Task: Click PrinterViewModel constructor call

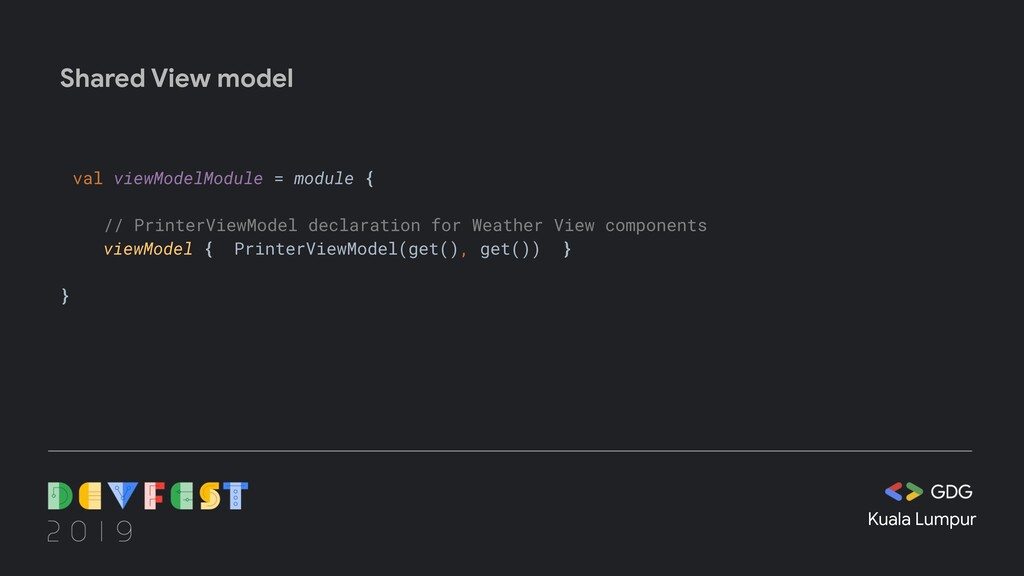Action: [x=387, y=249]
